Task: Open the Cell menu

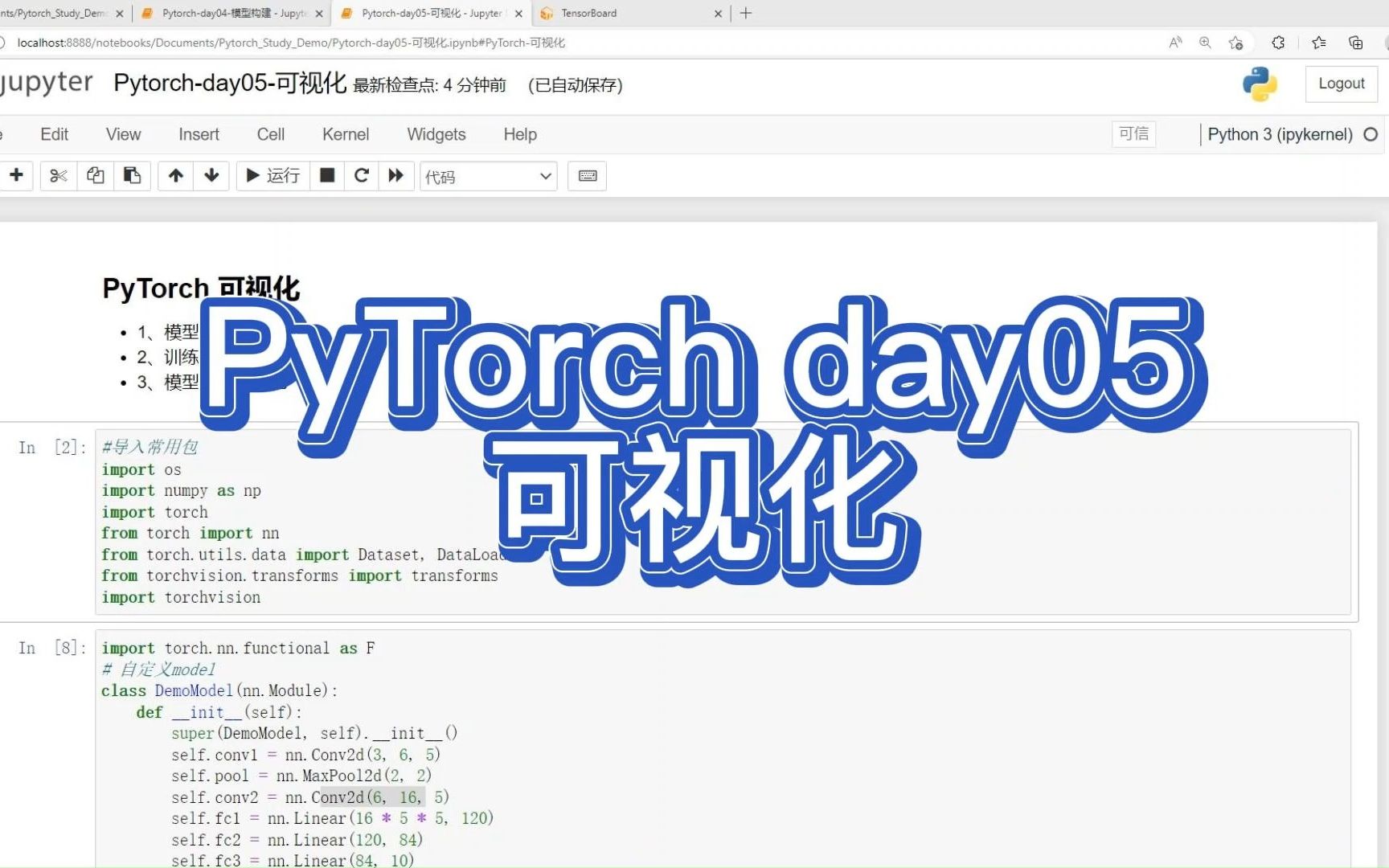Action: pyautogui.click(x=271, y=134)
